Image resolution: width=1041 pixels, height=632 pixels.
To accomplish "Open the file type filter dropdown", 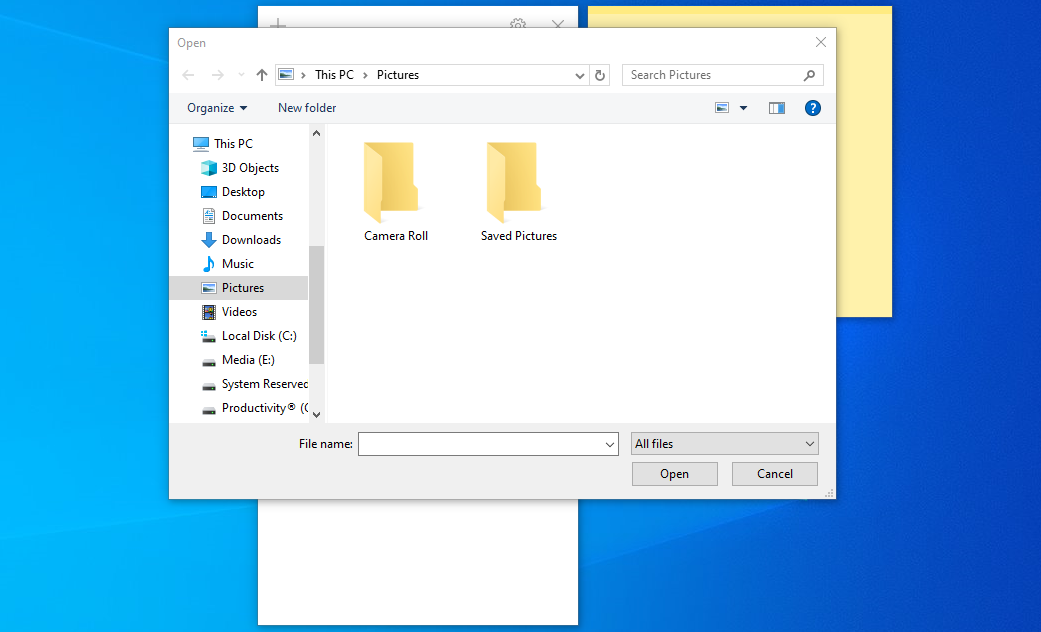I will click(724, 444).
